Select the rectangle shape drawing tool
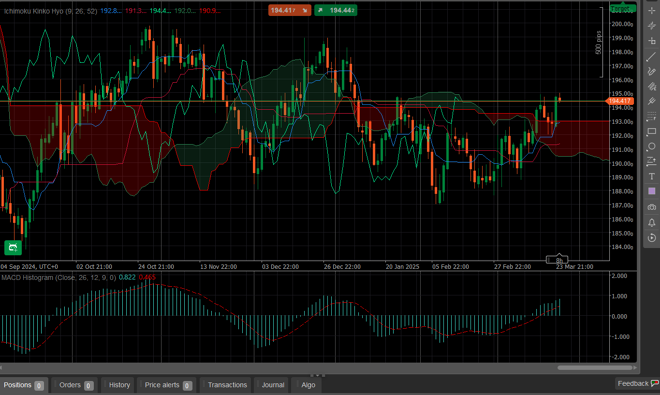Image resolution: width=660 pixels, height=395 pixels. click(652, 132)
